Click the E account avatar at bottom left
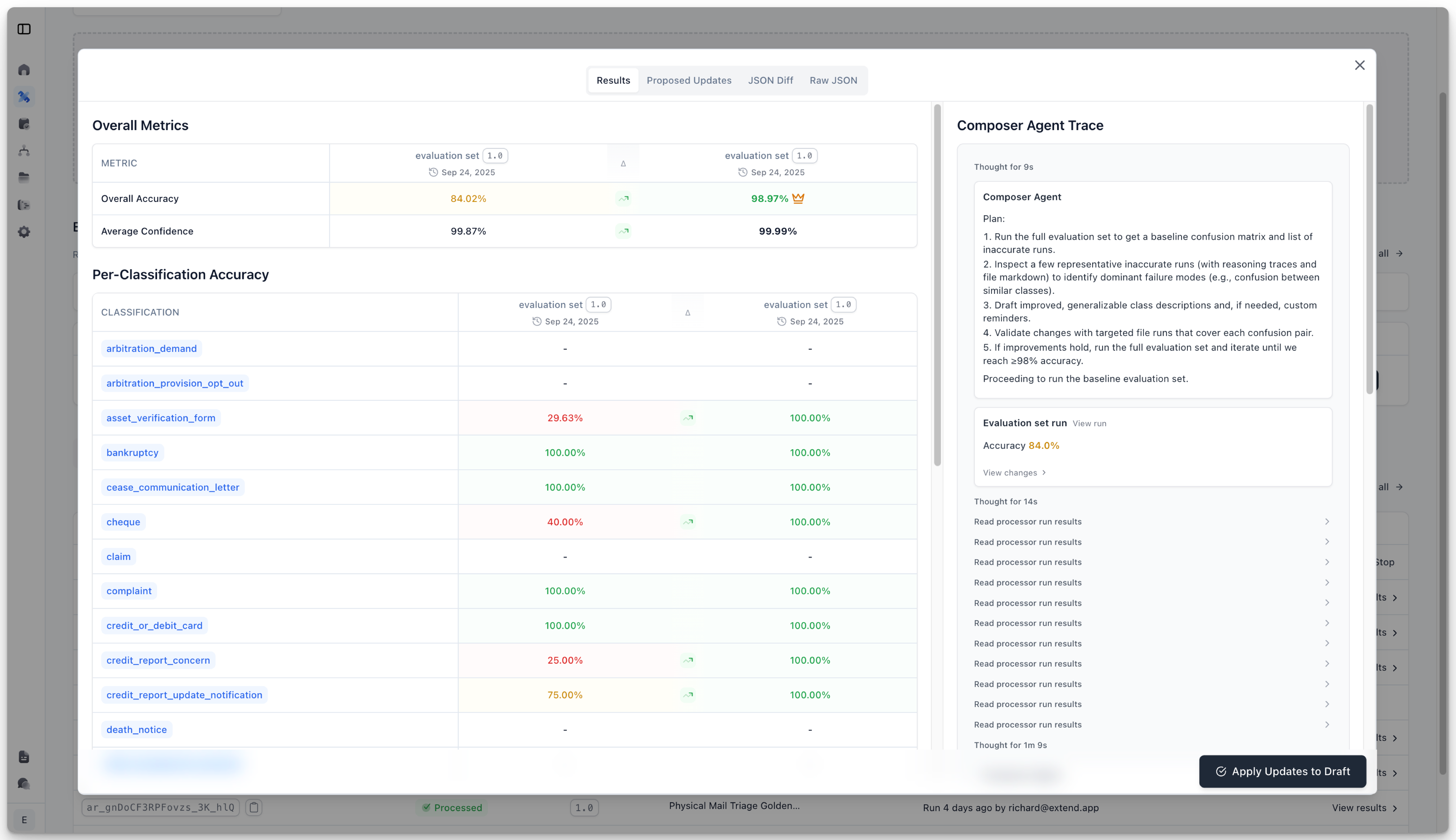The width and height of the screenshot is (1456, 840). [24, 819]
